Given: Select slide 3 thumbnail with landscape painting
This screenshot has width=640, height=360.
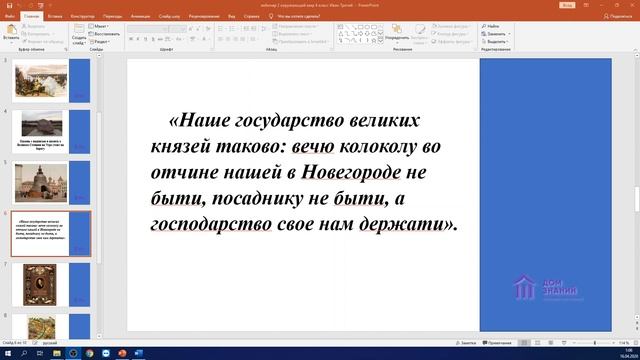Looking at the screenshot, I should 51,80.
